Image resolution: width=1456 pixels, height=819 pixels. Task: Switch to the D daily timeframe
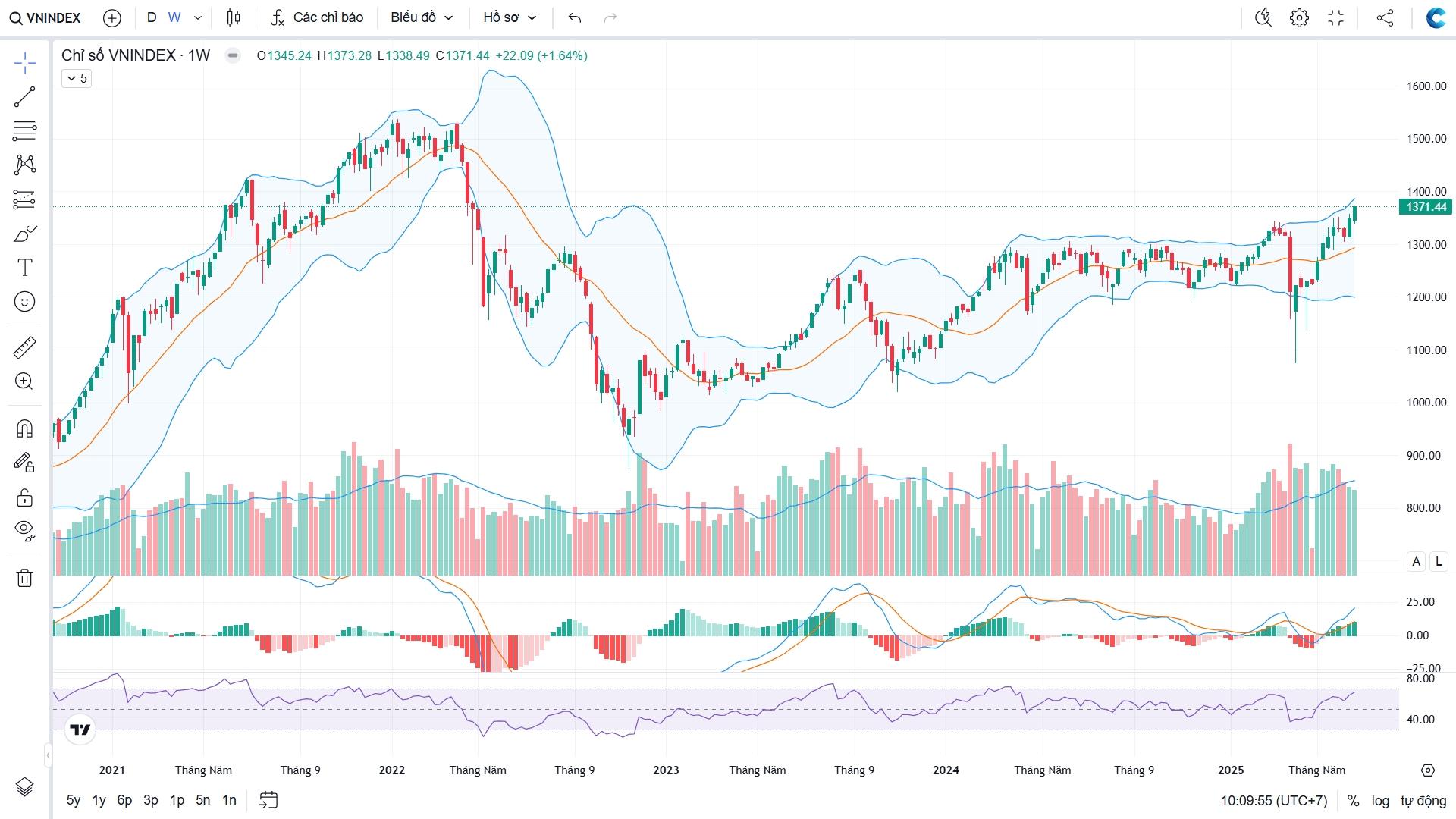(152, 17)
